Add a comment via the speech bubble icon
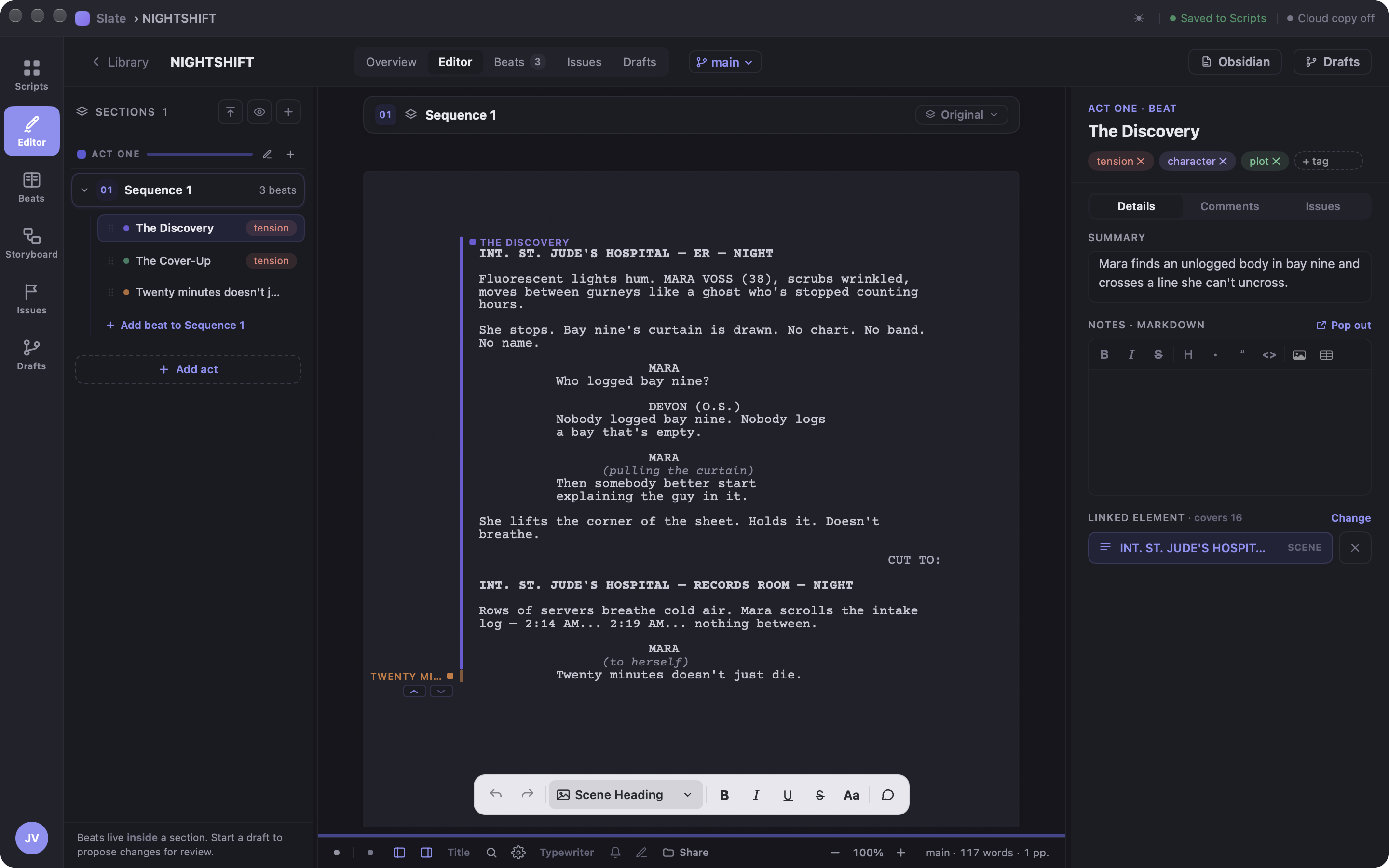The width and height of the screenshot is (1389, 868). coord(887,795)
